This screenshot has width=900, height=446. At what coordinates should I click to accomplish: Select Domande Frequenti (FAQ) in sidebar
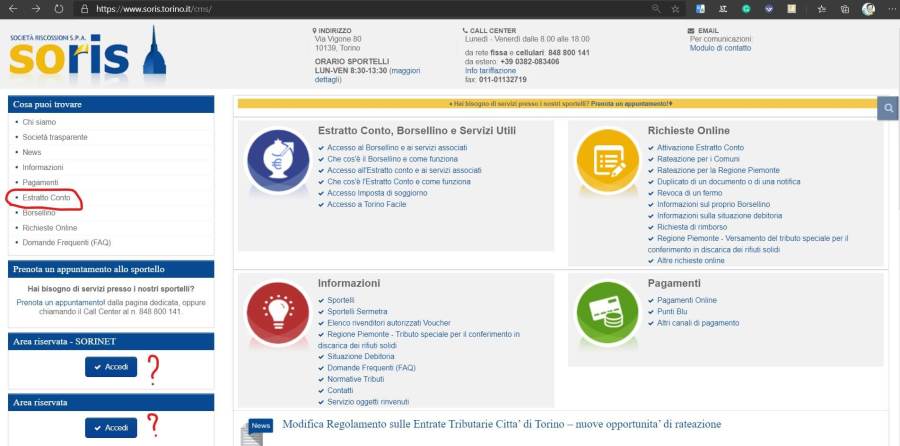[66, 243]
